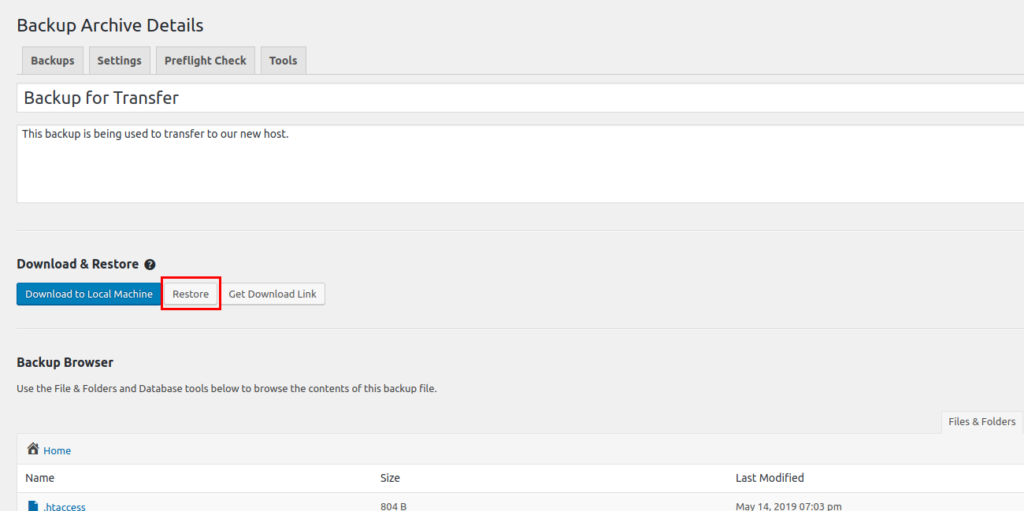Open the Backups tab

(x=52, y=61)
